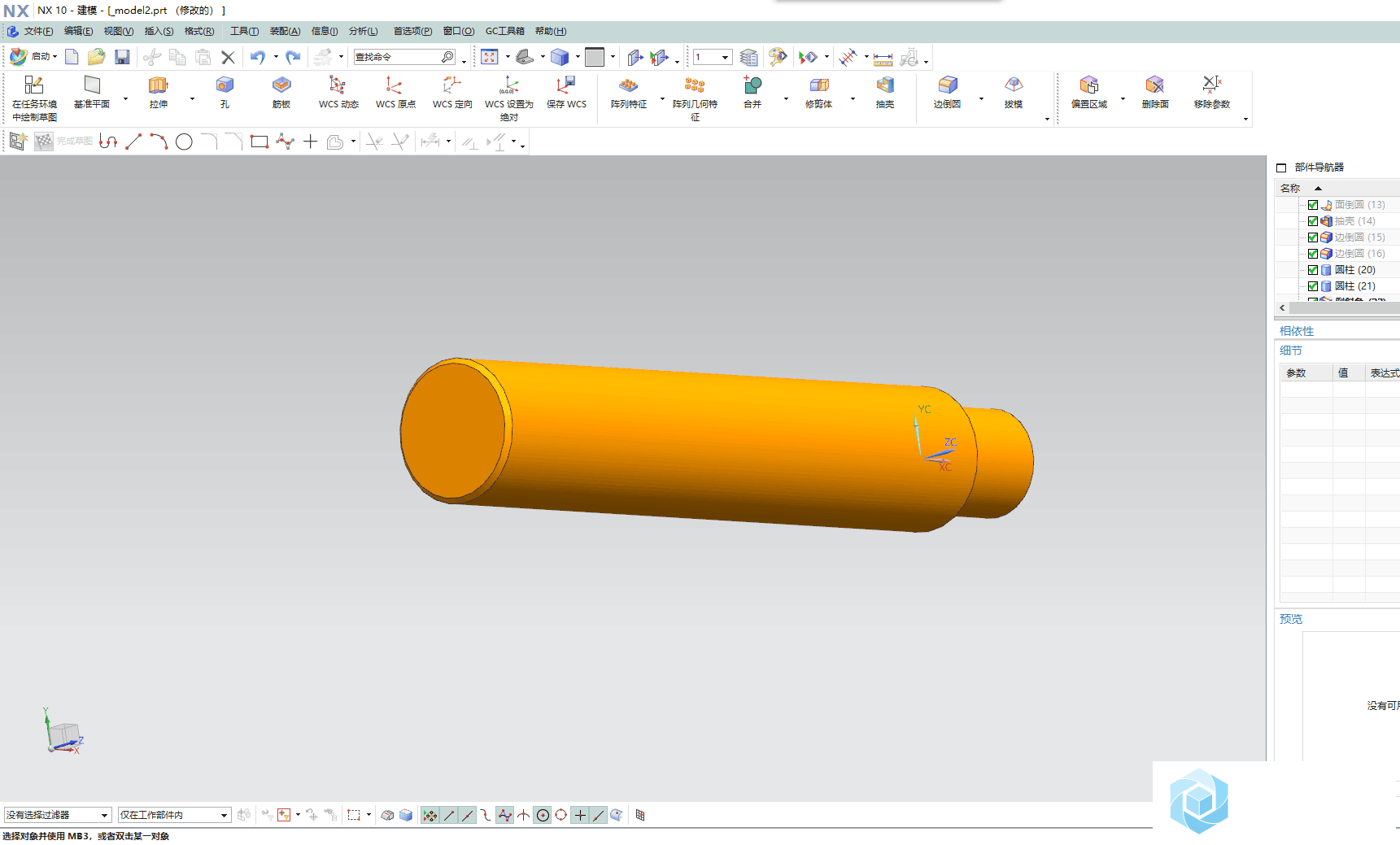Click the WCS 原点 tool
Viewport: 1400px width, 845px height.
point(395,93)
